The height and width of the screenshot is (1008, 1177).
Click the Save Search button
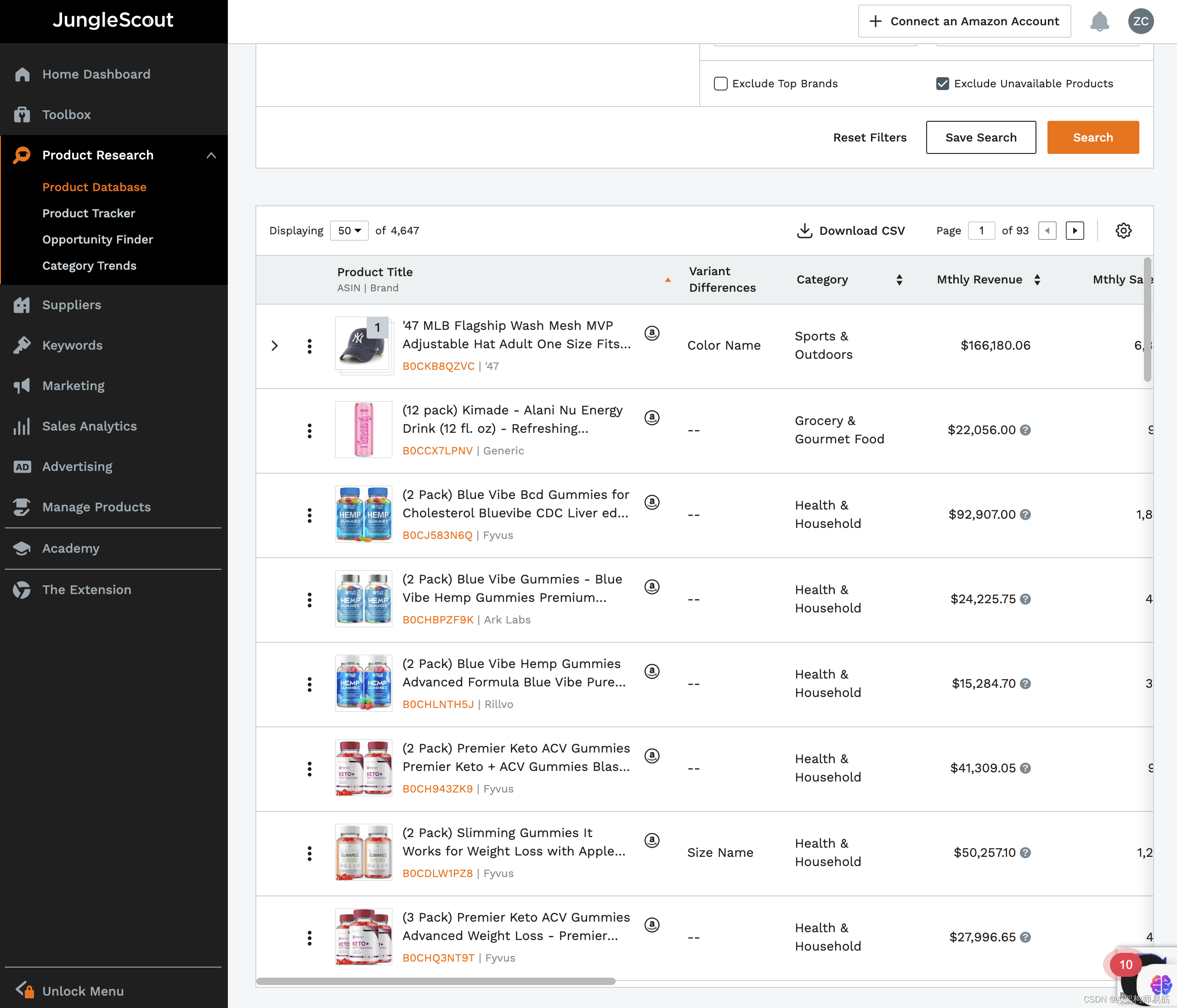(980, 137)
